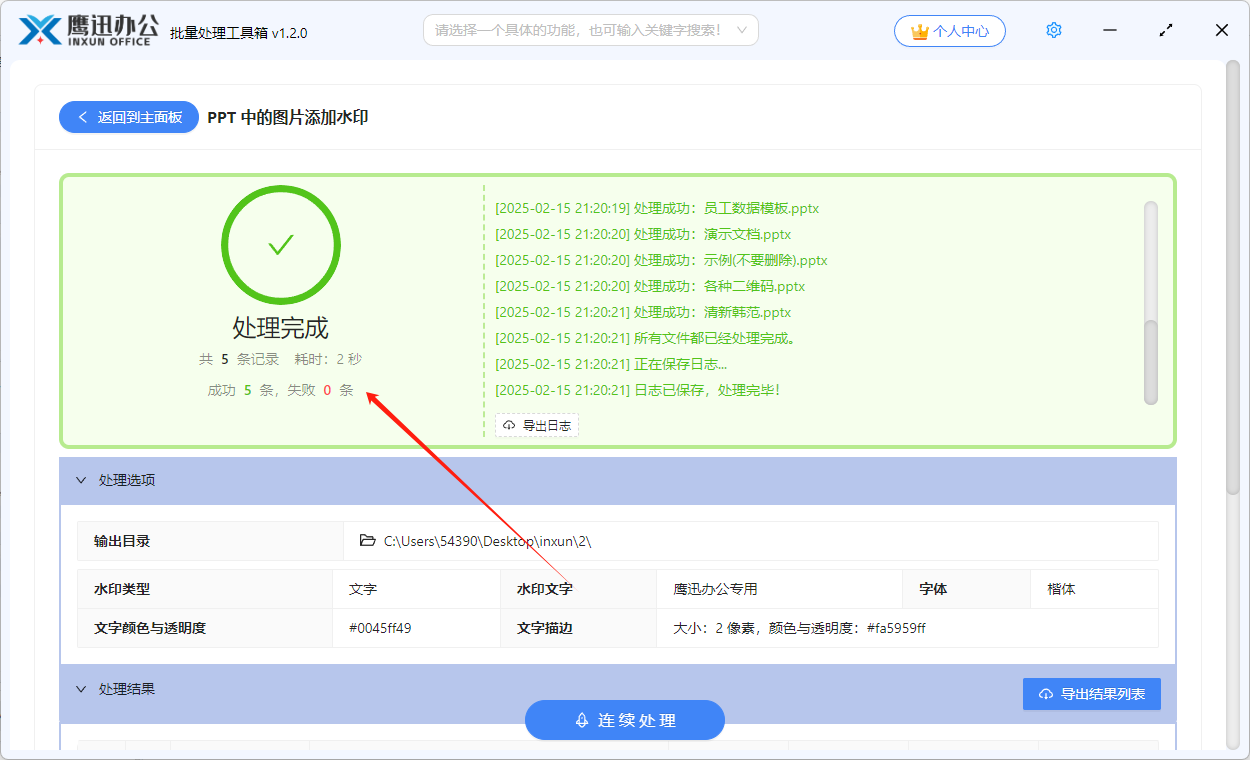
Task: Click the page title PPT 中的图片添加水印
Action: 288,117
